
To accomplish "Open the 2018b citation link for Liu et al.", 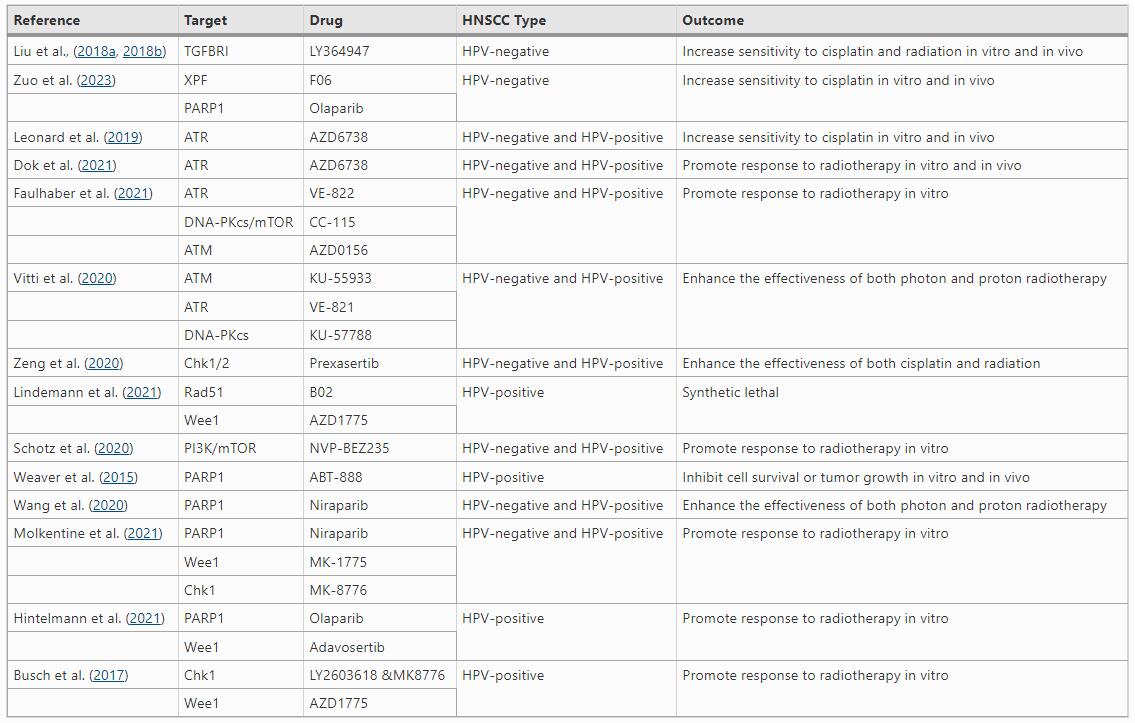I will (143, 51).
